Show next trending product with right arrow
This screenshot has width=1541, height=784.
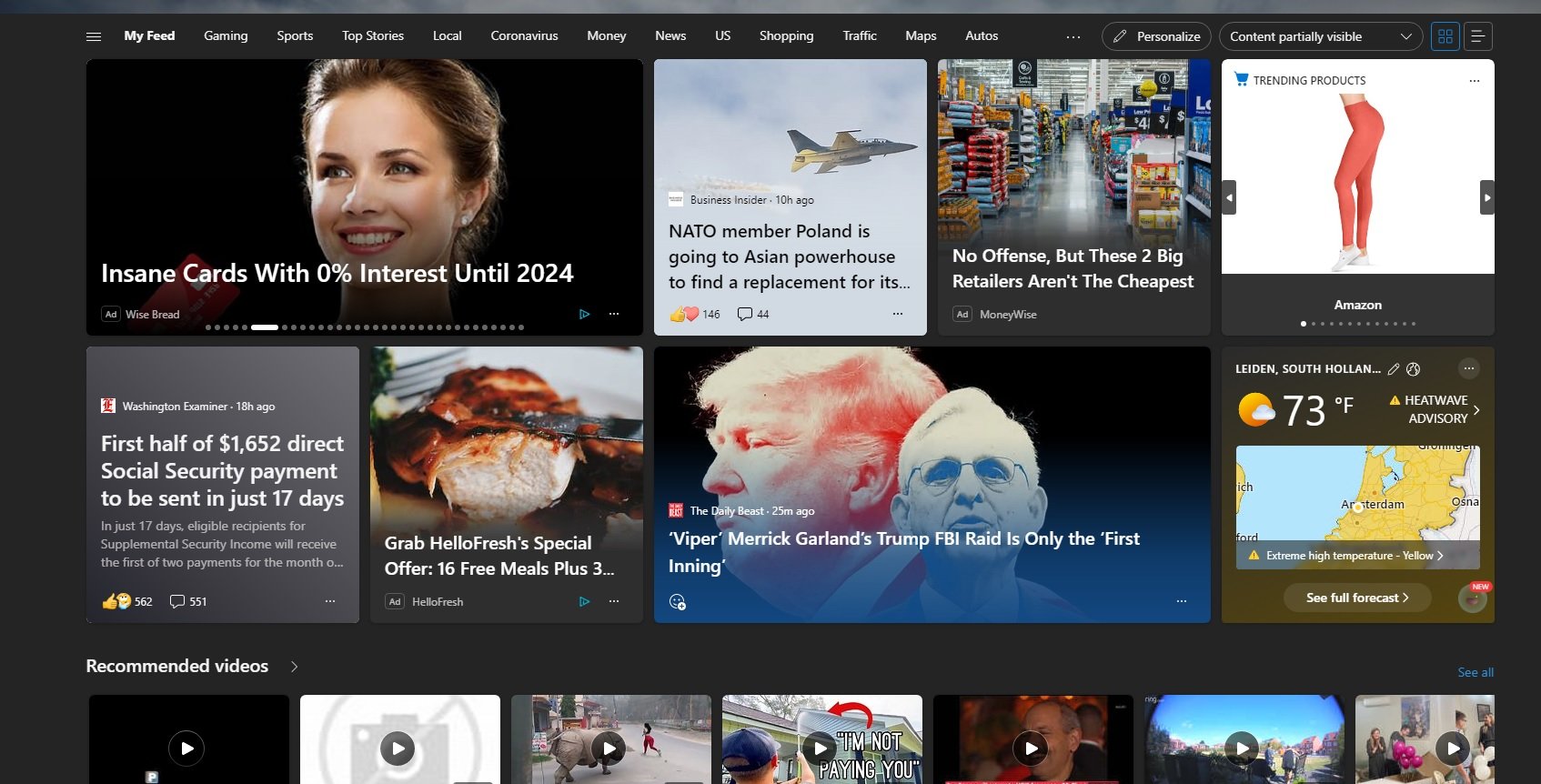(1486, 197)
